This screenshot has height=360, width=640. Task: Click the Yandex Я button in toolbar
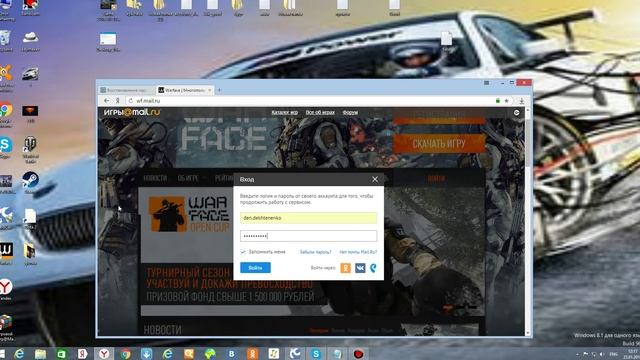tap(118, 100)
